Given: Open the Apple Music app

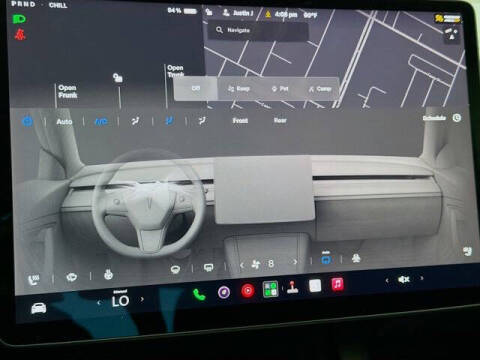Looking at the screenshot, I should [x=337, y=284].
